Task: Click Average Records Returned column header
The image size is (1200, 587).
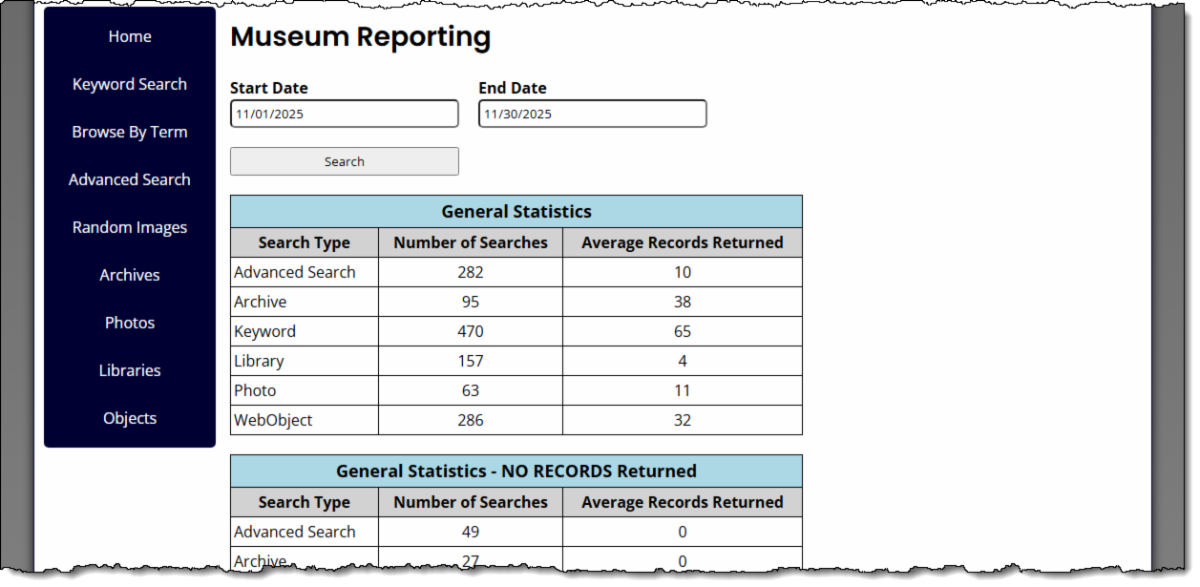Action: pos(682,243)
